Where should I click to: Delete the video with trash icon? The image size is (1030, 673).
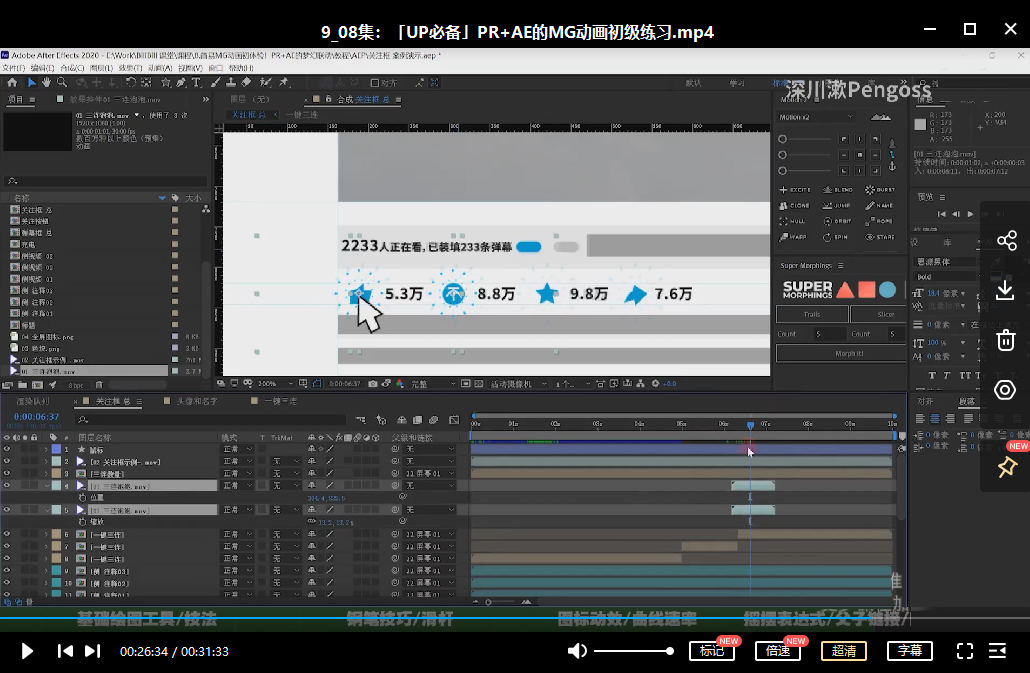[x=1006, y=340]
